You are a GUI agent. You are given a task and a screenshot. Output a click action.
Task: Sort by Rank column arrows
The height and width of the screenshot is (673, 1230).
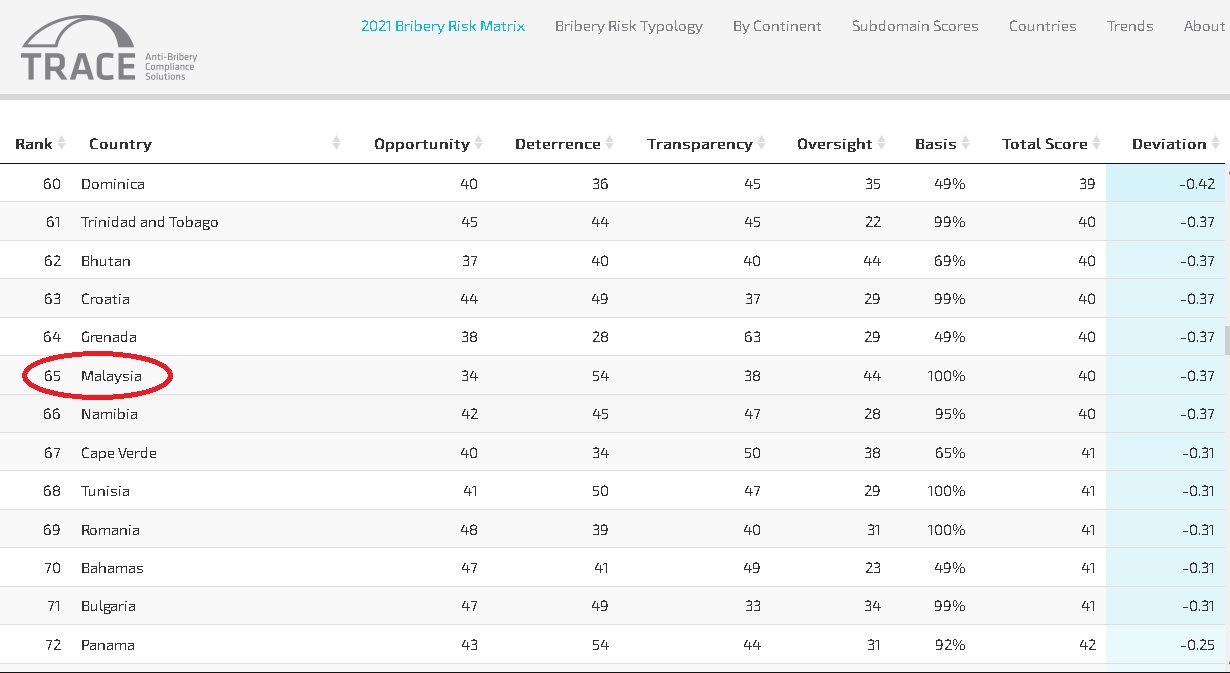point(62,144)
